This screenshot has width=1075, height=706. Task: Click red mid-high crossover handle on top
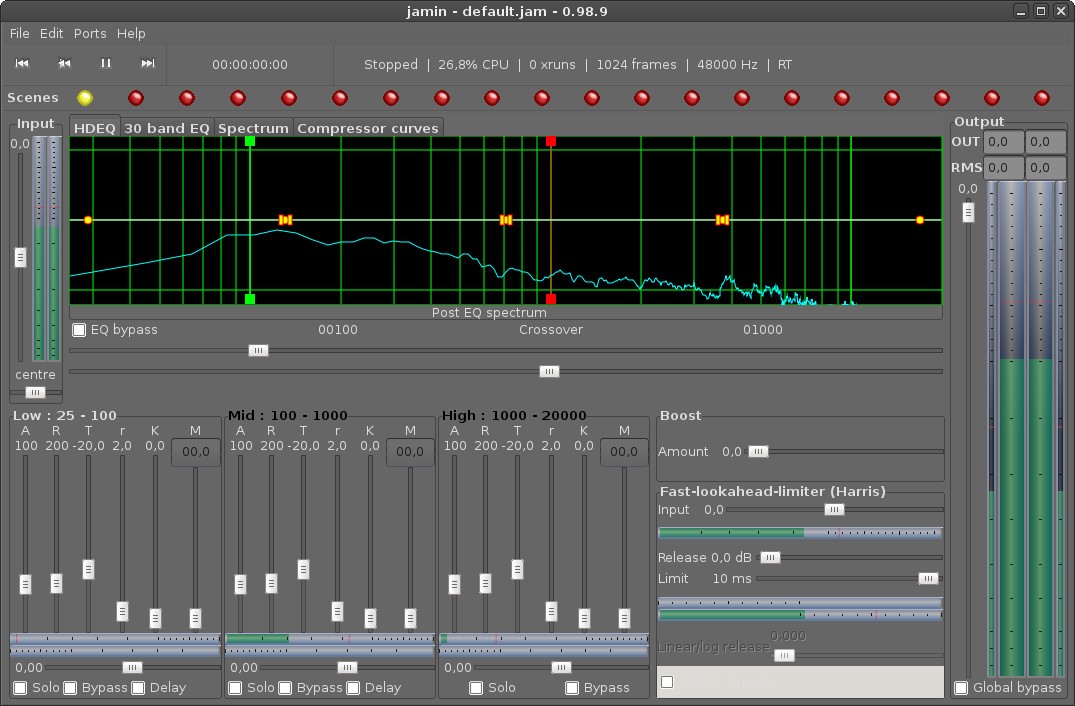(551, 141)
